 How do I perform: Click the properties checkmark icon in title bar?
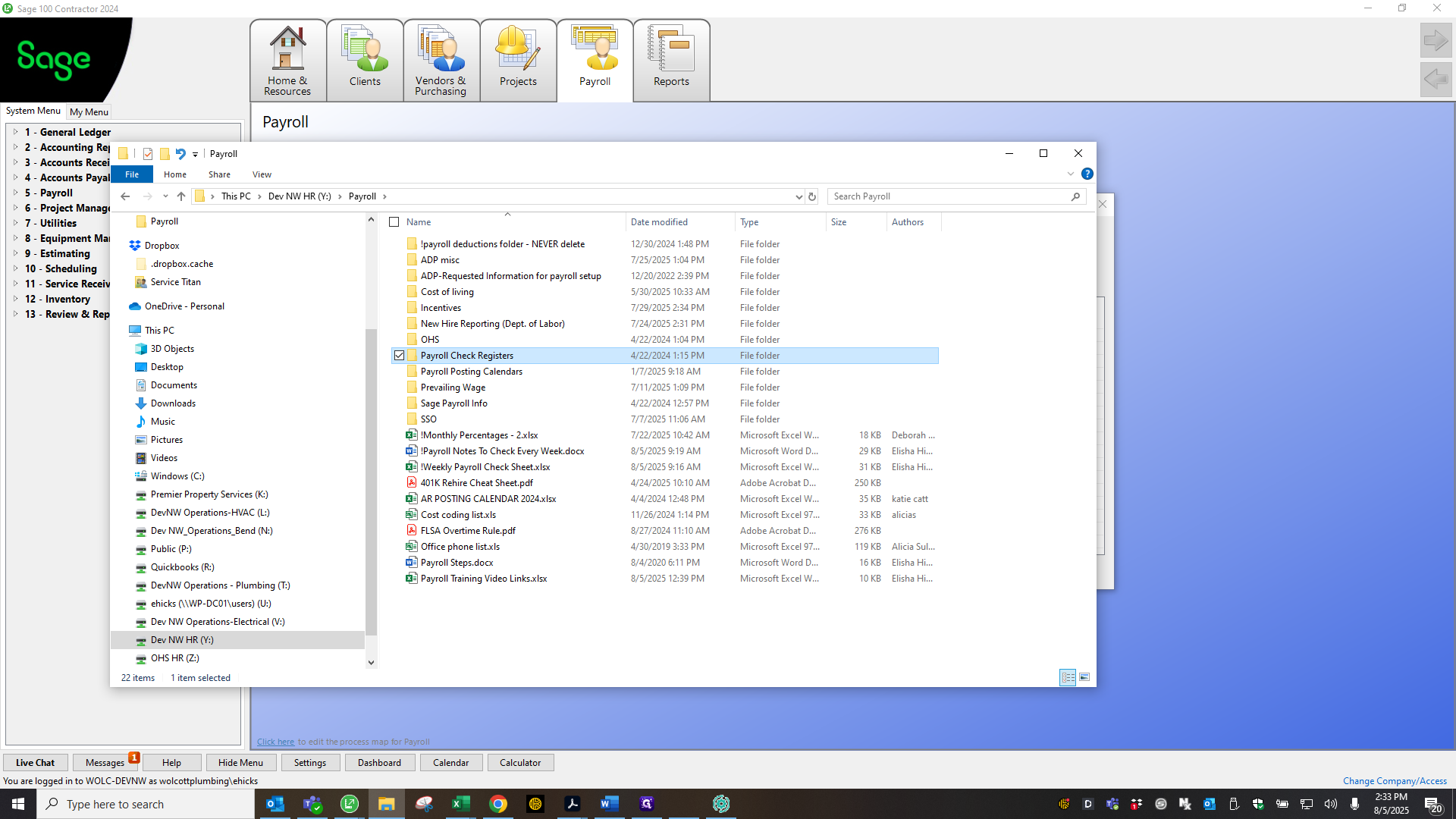[x=148, y=154]
